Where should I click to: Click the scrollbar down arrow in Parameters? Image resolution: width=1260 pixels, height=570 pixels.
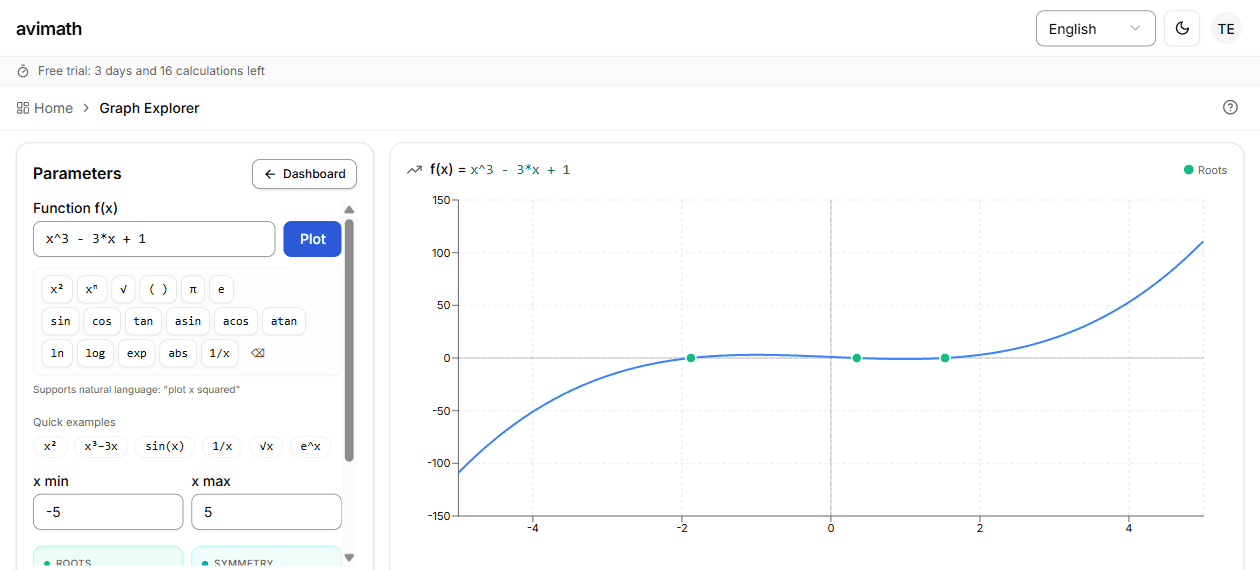(349, 557)
